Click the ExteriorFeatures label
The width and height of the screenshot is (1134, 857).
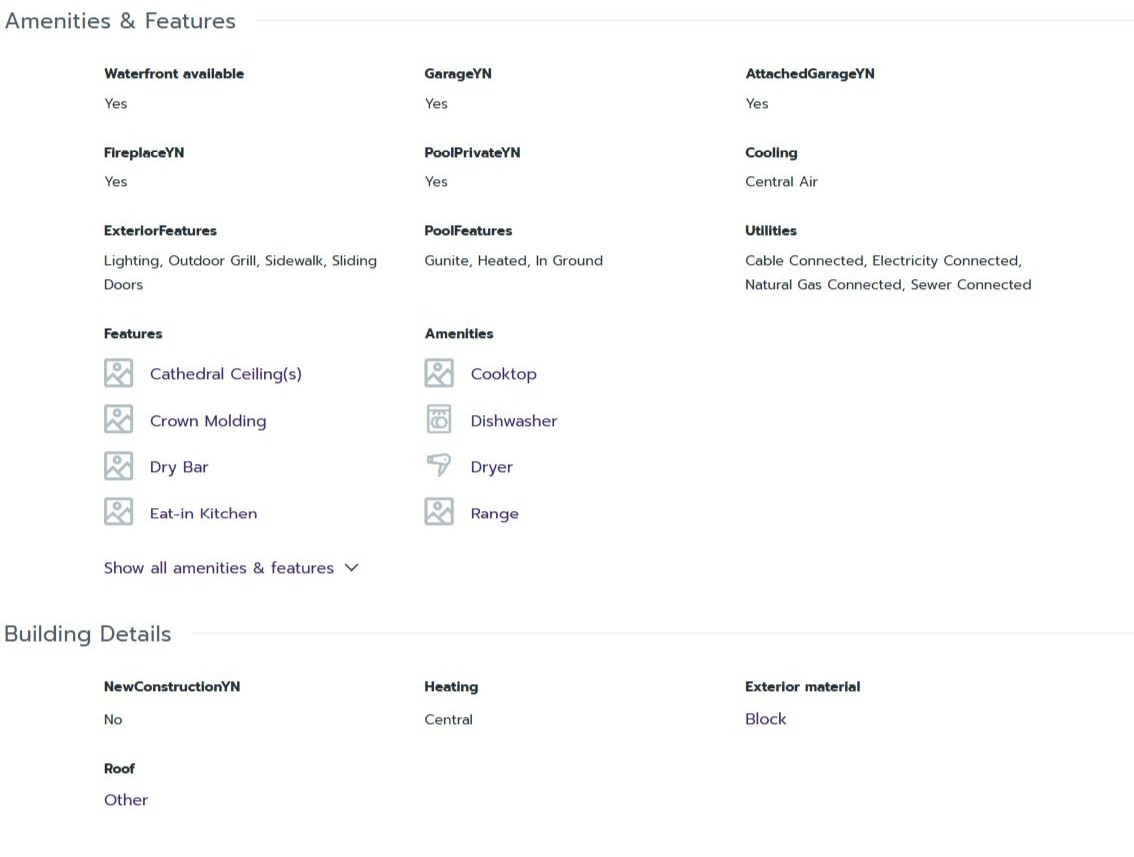point(160,231)
